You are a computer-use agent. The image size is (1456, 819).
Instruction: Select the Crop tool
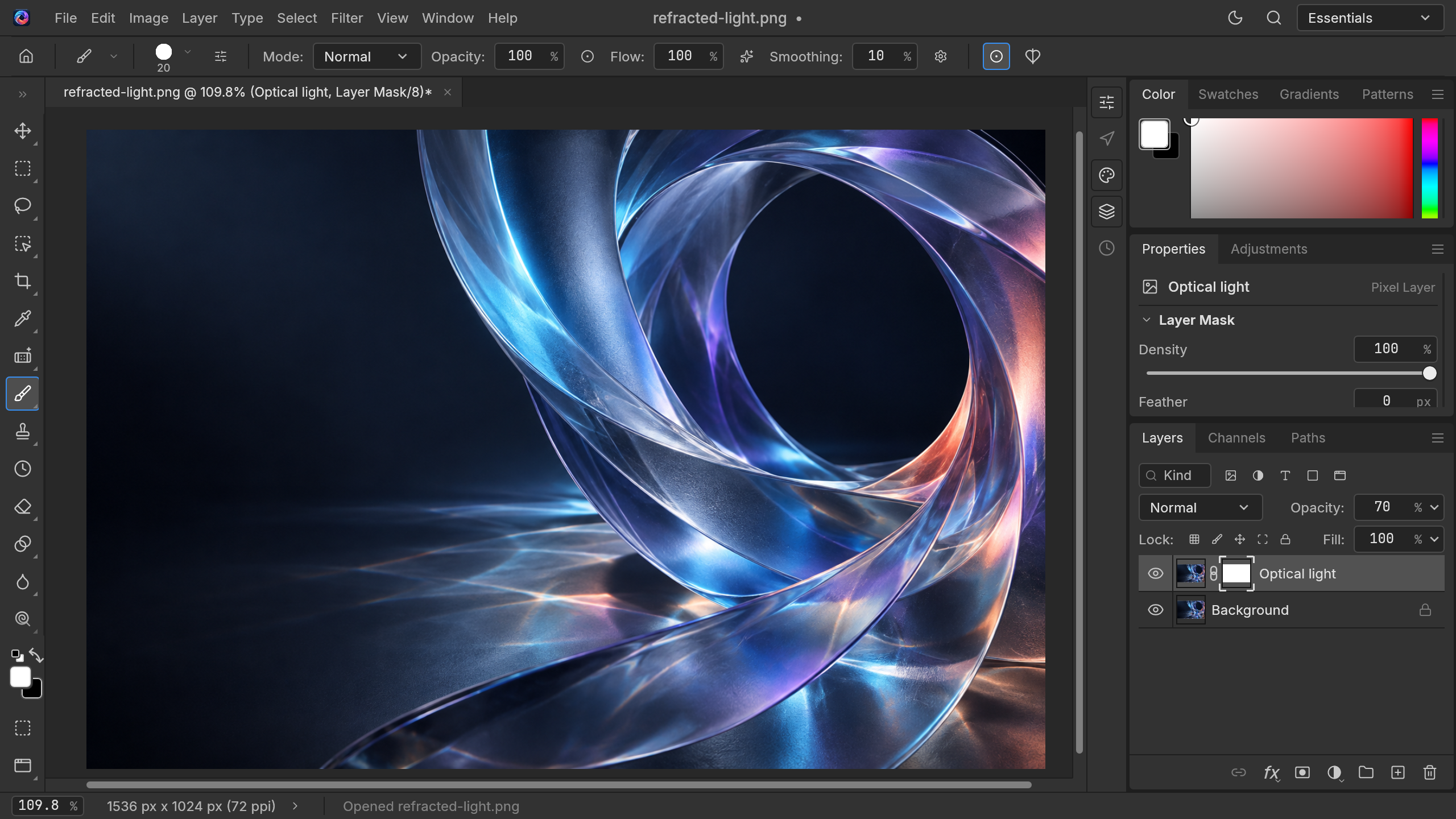23,281
